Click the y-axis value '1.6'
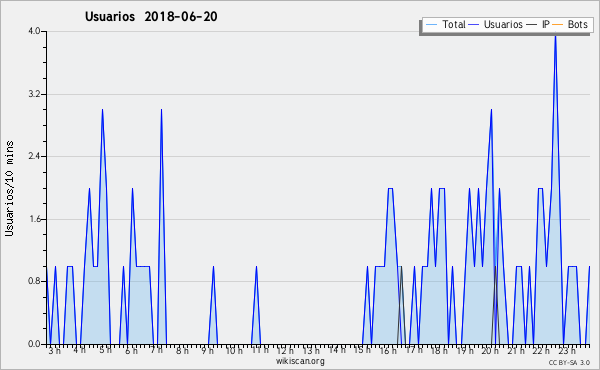 pos(34,219)
